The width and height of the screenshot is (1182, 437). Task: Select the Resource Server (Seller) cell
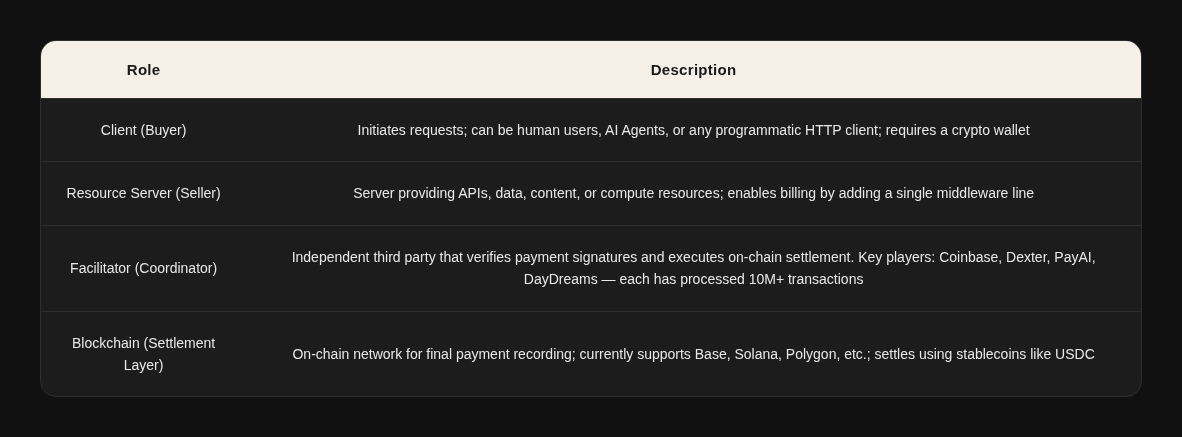(143, 193)
